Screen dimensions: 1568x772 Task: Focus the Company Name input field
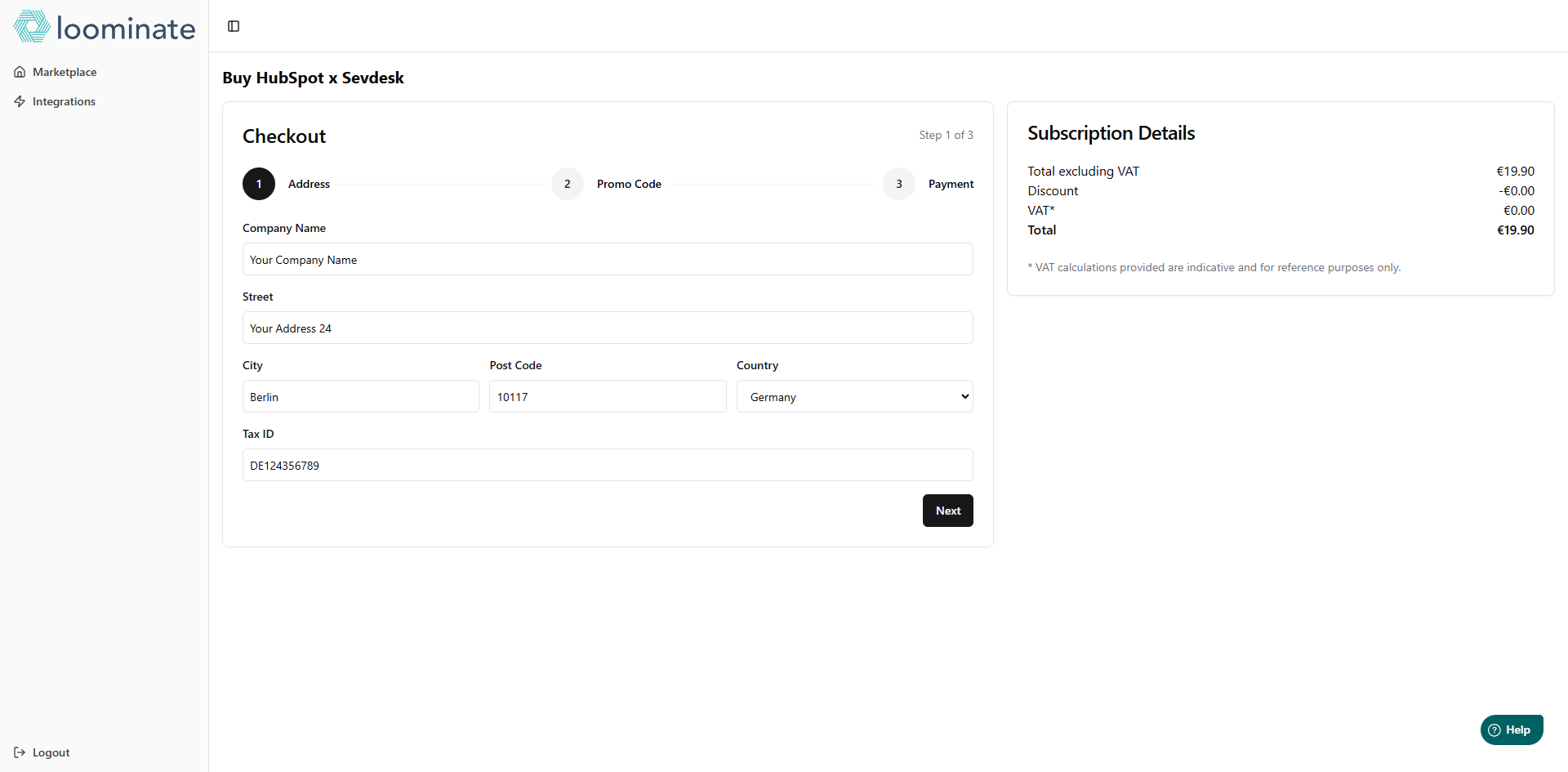pos(608,259)
